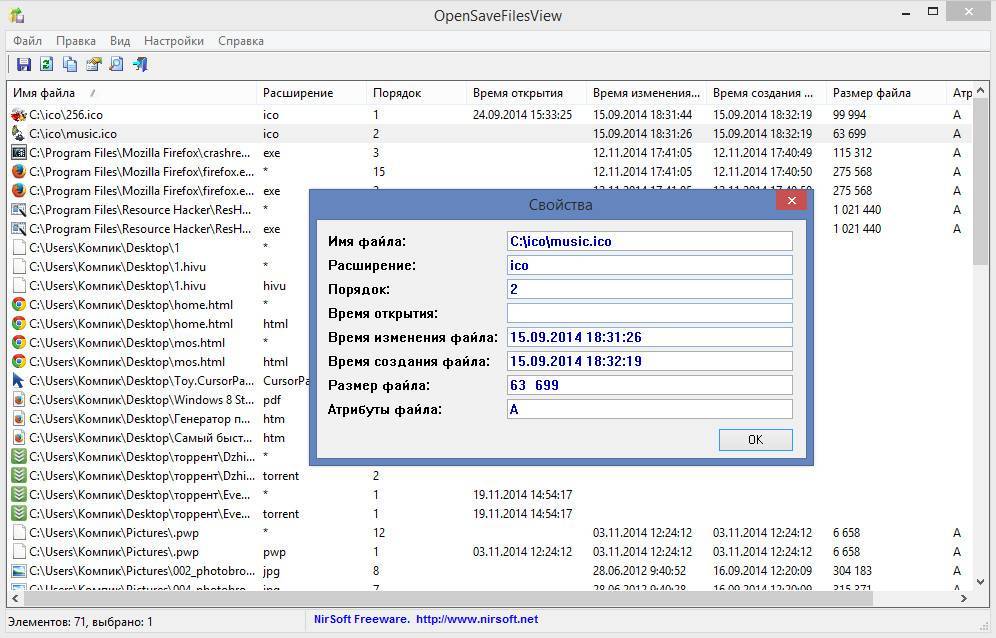Close the Свойства dialog with X
This screenshot has width=996, height=638.
791,201
